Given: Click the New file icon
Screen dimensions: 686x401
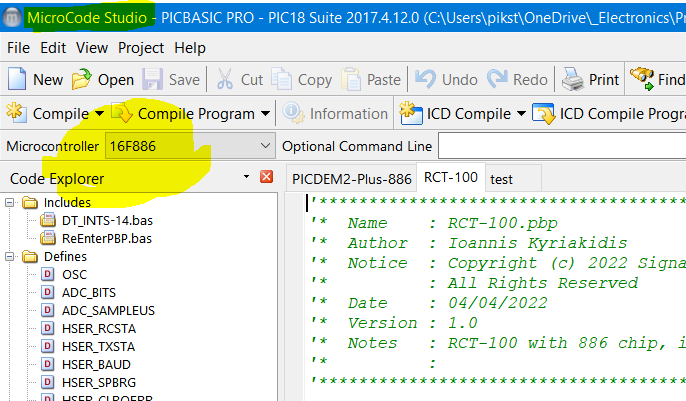Looking at the screenshot, I should [17, 79].
